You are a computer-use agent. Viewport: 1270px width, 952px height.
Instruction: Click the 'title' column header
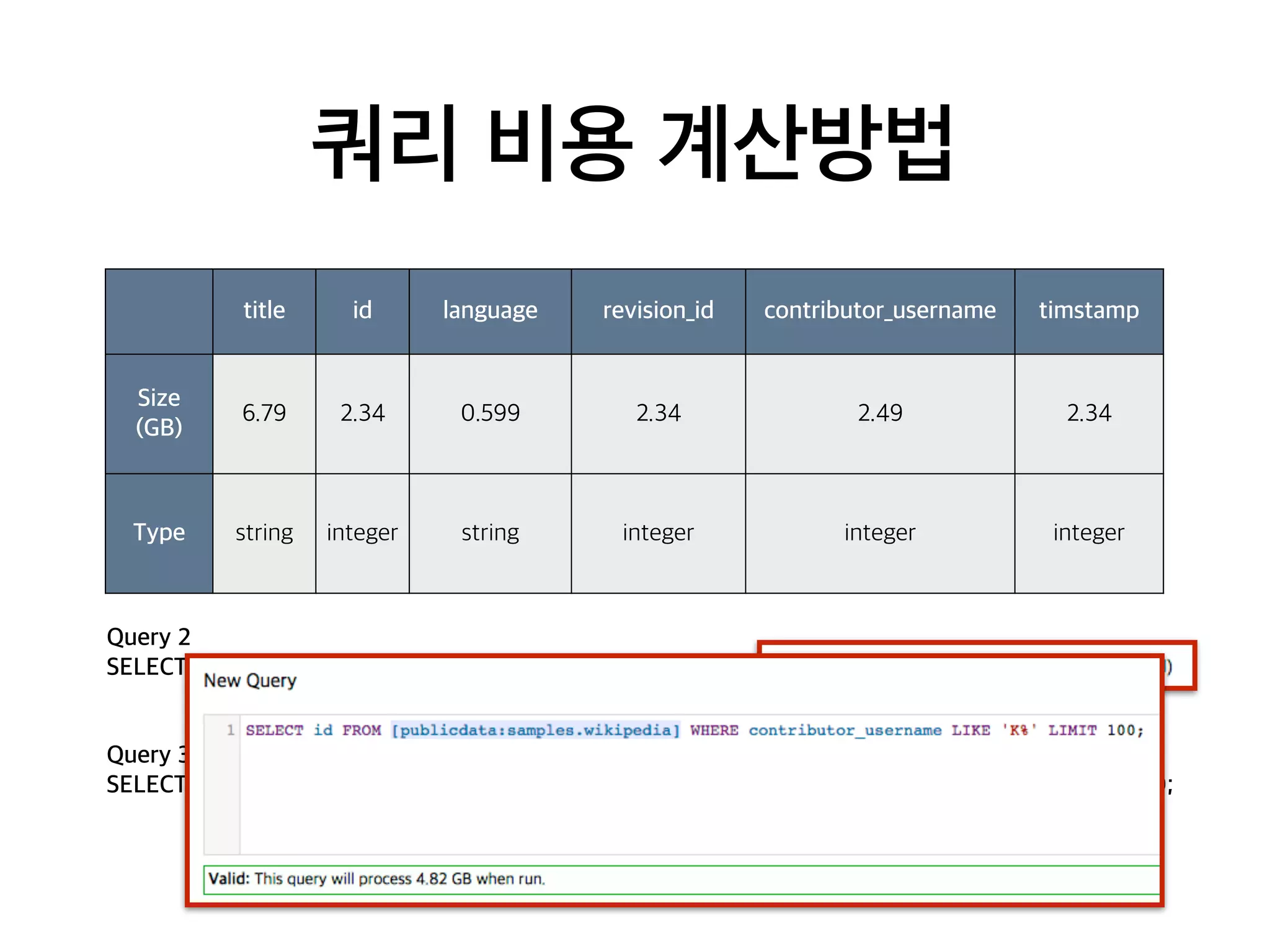coord(264,311)
